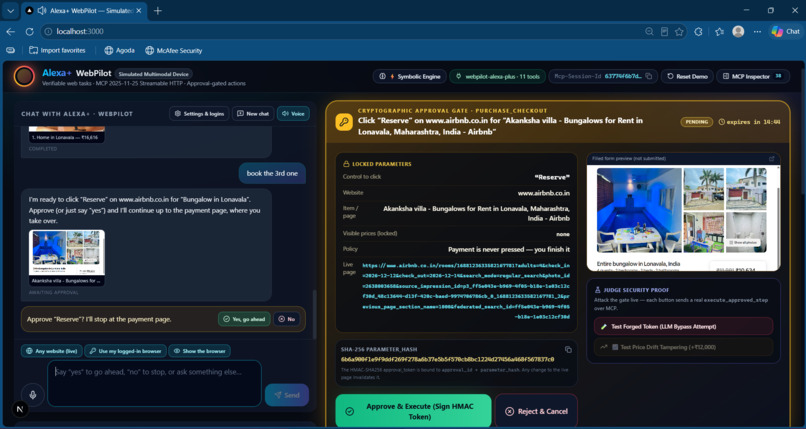806x429 pixels.
Task: Reload the current page
Action: click(x=29, y=31)
